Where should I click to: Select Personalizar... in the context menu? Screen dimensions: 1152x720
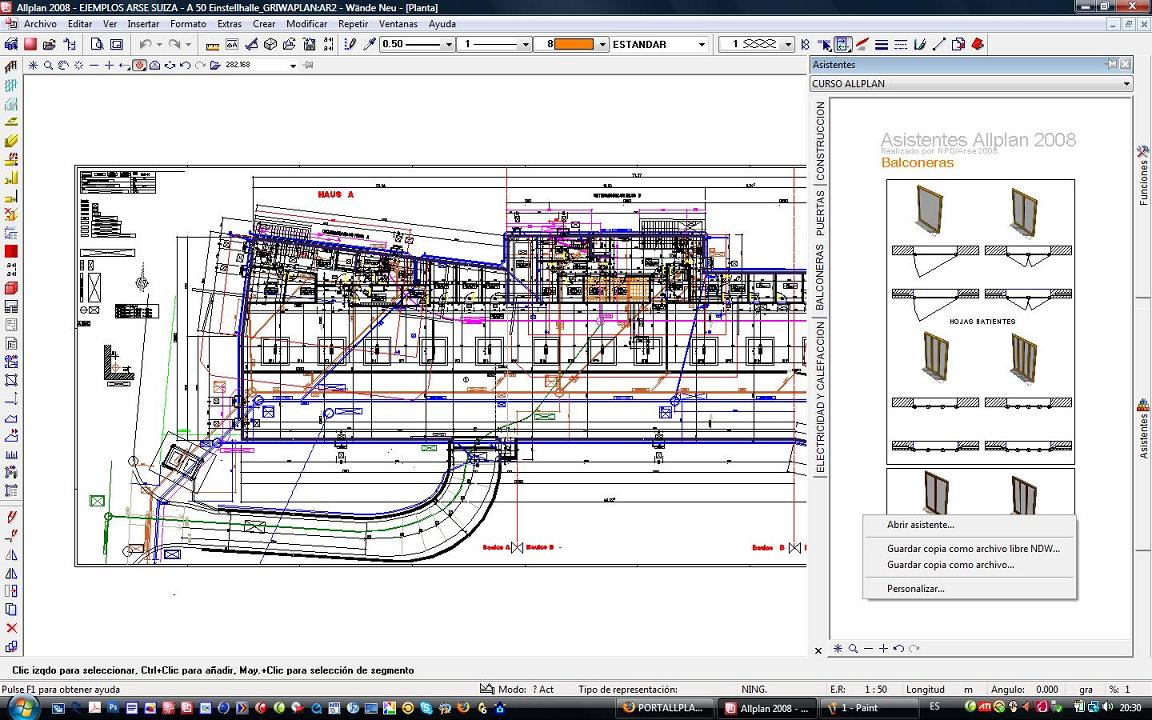915,588
